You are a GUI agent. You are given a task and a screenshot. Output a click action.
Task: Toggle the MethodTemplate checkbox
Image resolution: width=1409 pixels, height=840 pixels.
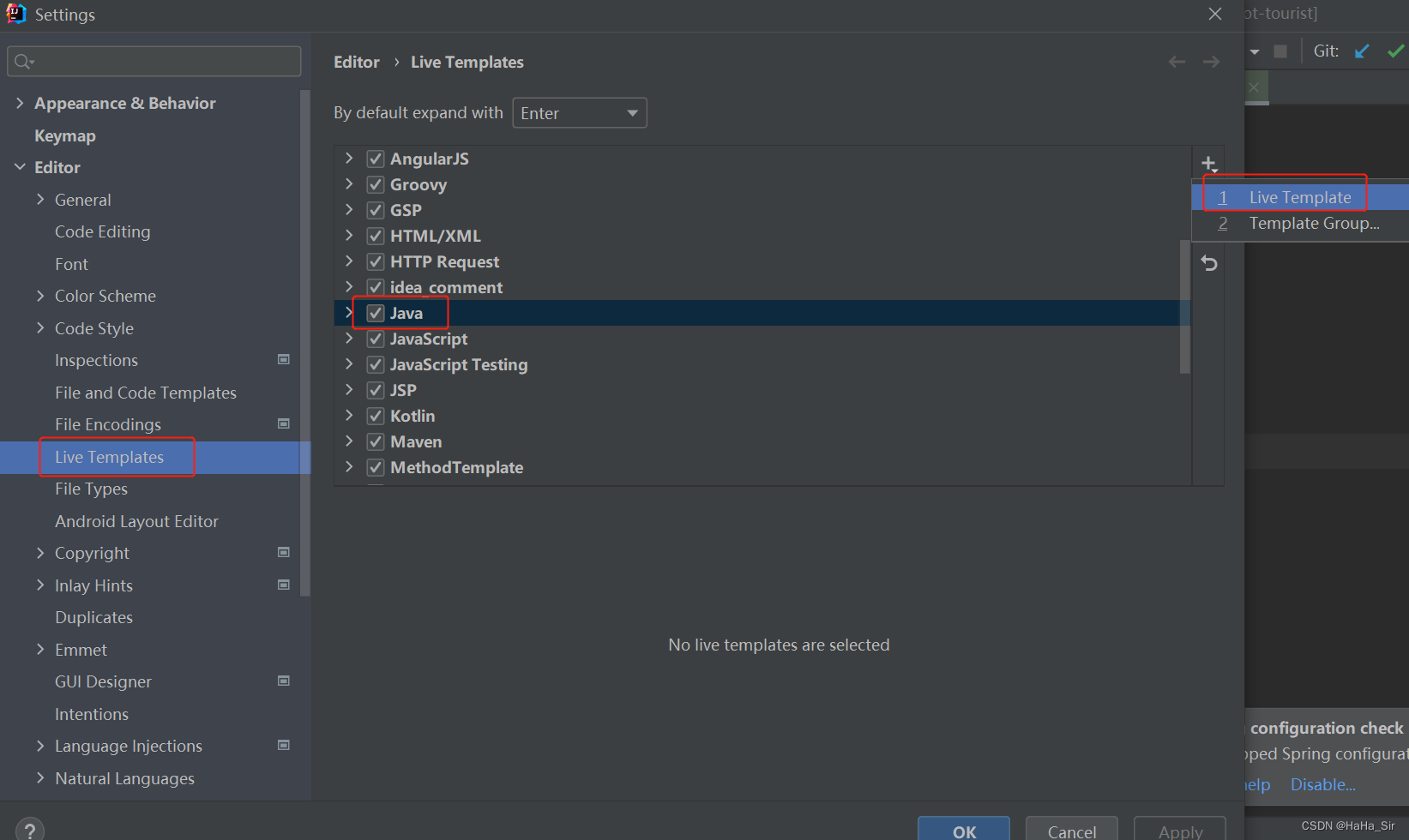tap(376, 467)
